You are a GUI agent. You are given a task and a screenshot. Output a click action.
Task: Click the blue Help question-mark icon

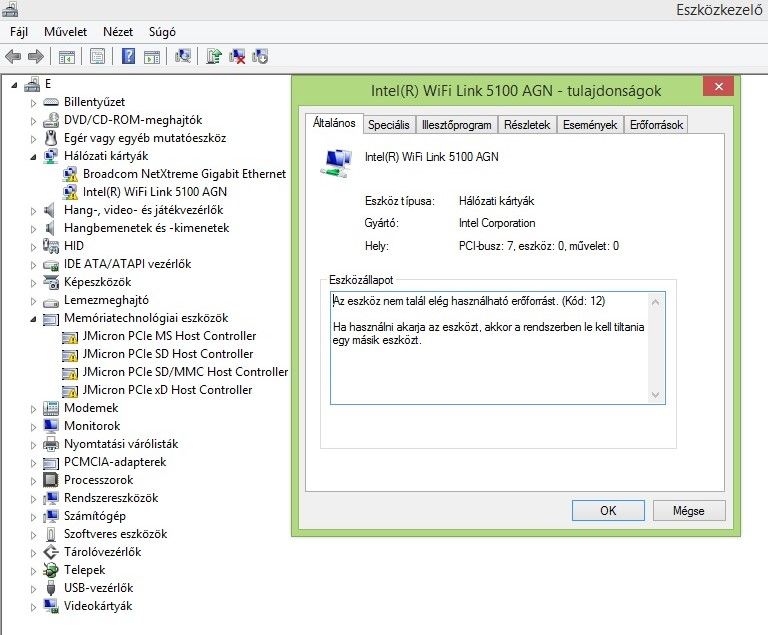click(x=128, y=56)
